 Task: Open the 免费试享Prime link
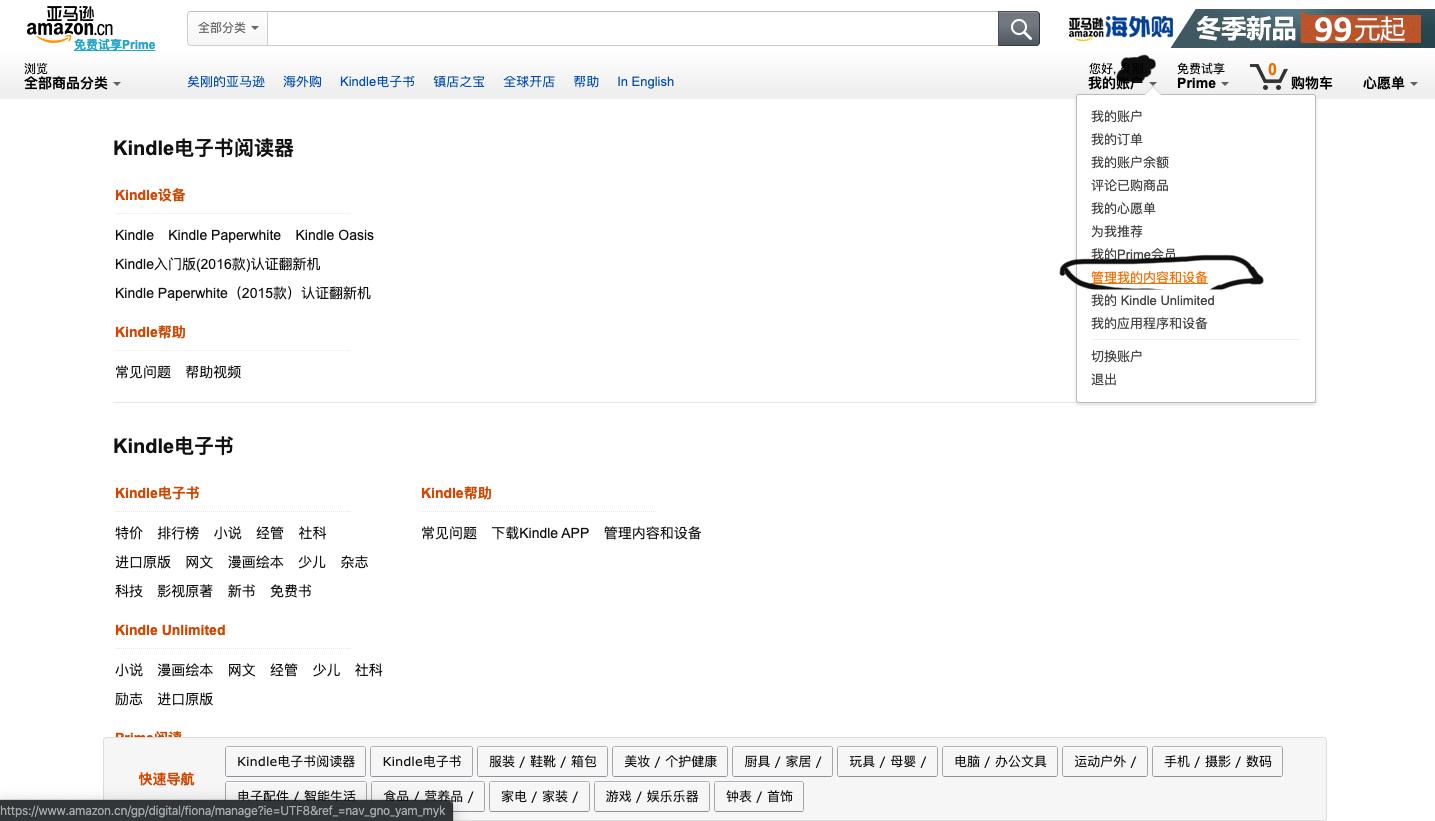point(114,45)
